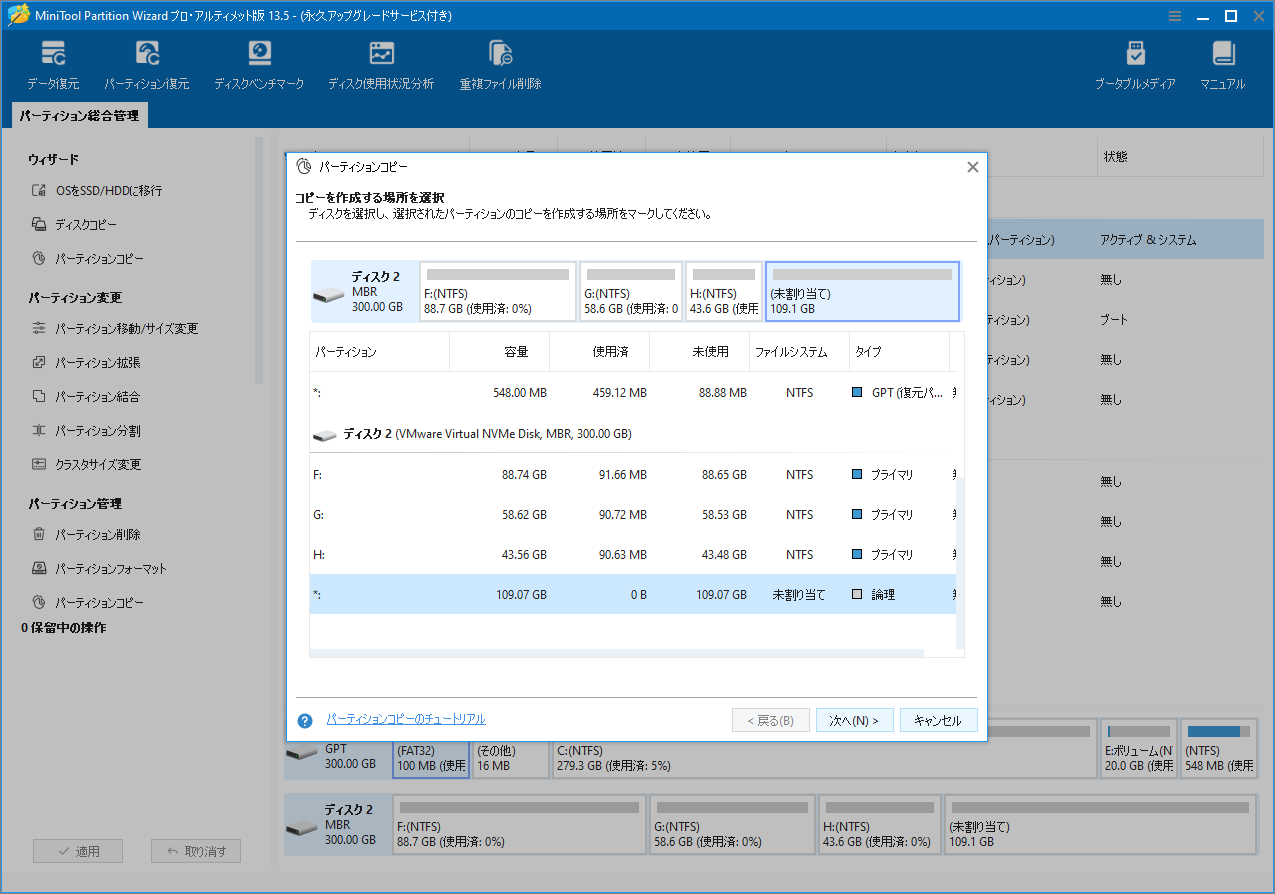Open the Data Recovery (データ復元) tool
Image resolution: width=1275 pixels, height=894 pixels.
(x=52, y=62)
